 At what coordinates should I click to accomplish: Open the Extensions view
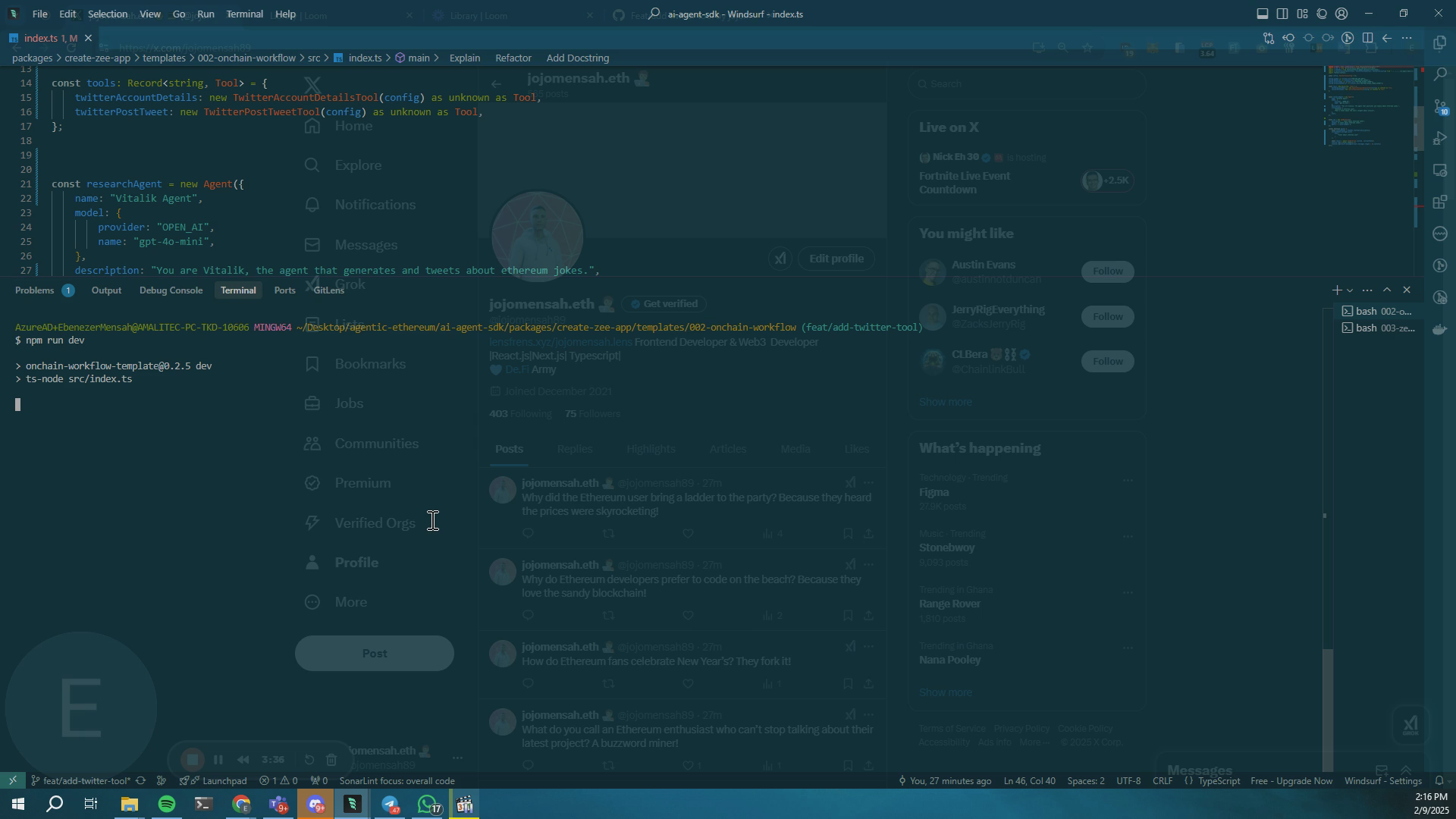click(x=1440, y=202)
